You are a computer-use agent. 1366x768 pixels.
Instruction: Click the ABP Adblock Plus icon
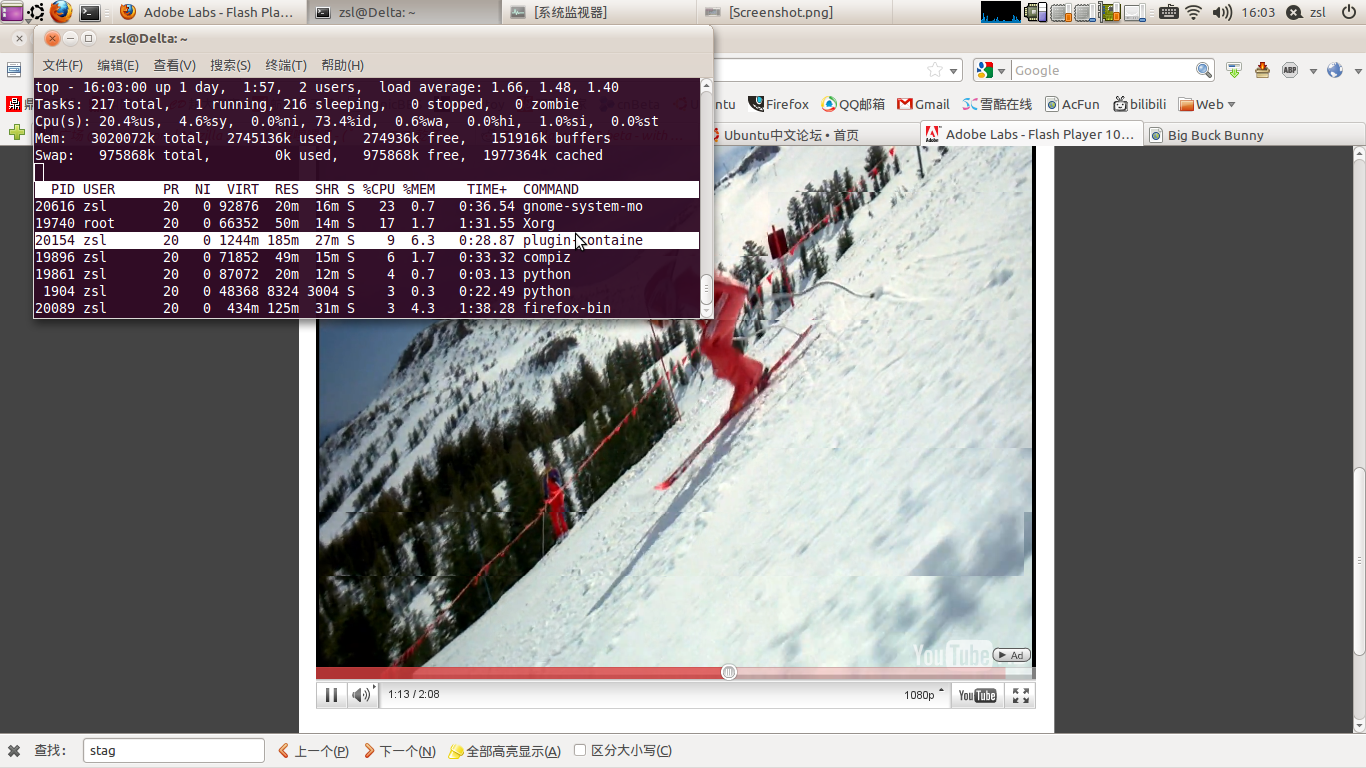[1290, 70]
